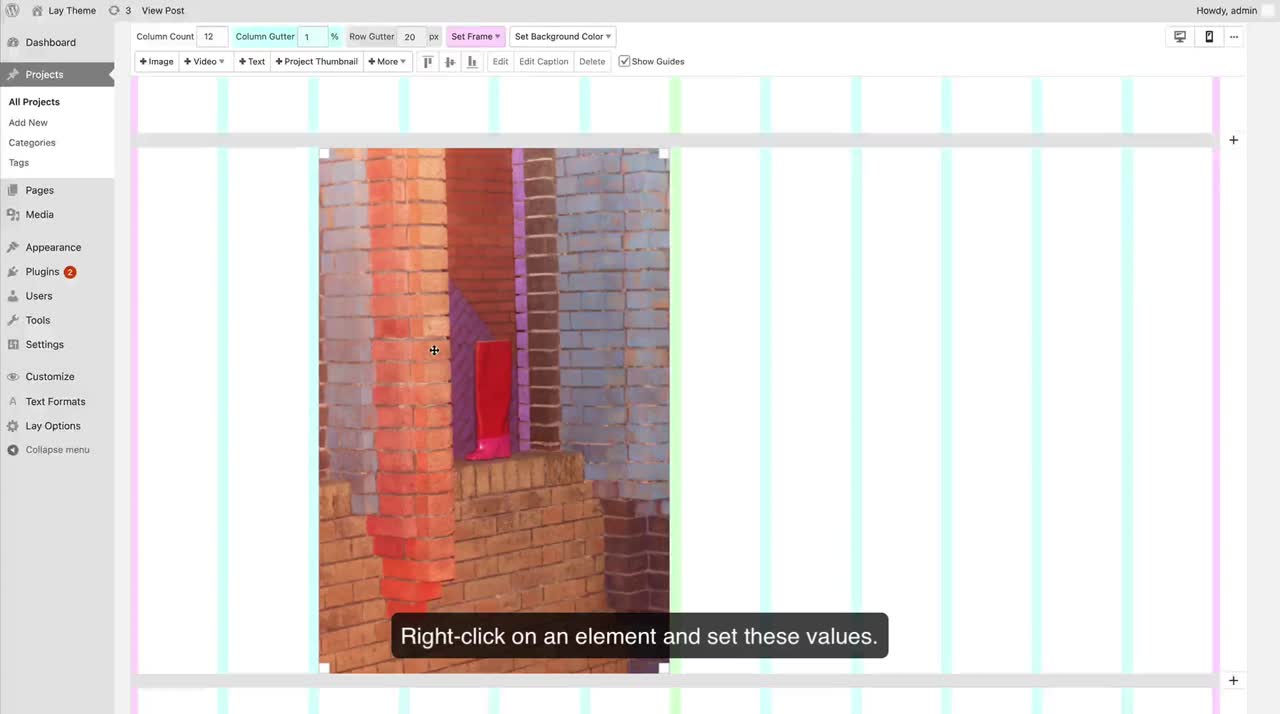The width and height of the screenshot is (1280, 714).
Task: Expand the + More dropdown
Action: click(386, 61)
